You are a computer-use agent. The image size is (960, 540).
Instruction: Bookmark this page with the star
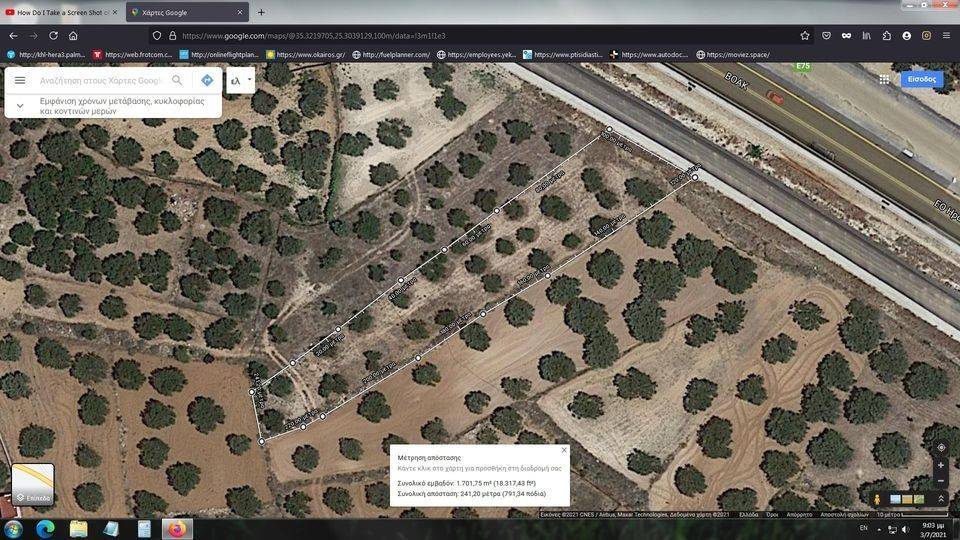[x=805, y=35]
